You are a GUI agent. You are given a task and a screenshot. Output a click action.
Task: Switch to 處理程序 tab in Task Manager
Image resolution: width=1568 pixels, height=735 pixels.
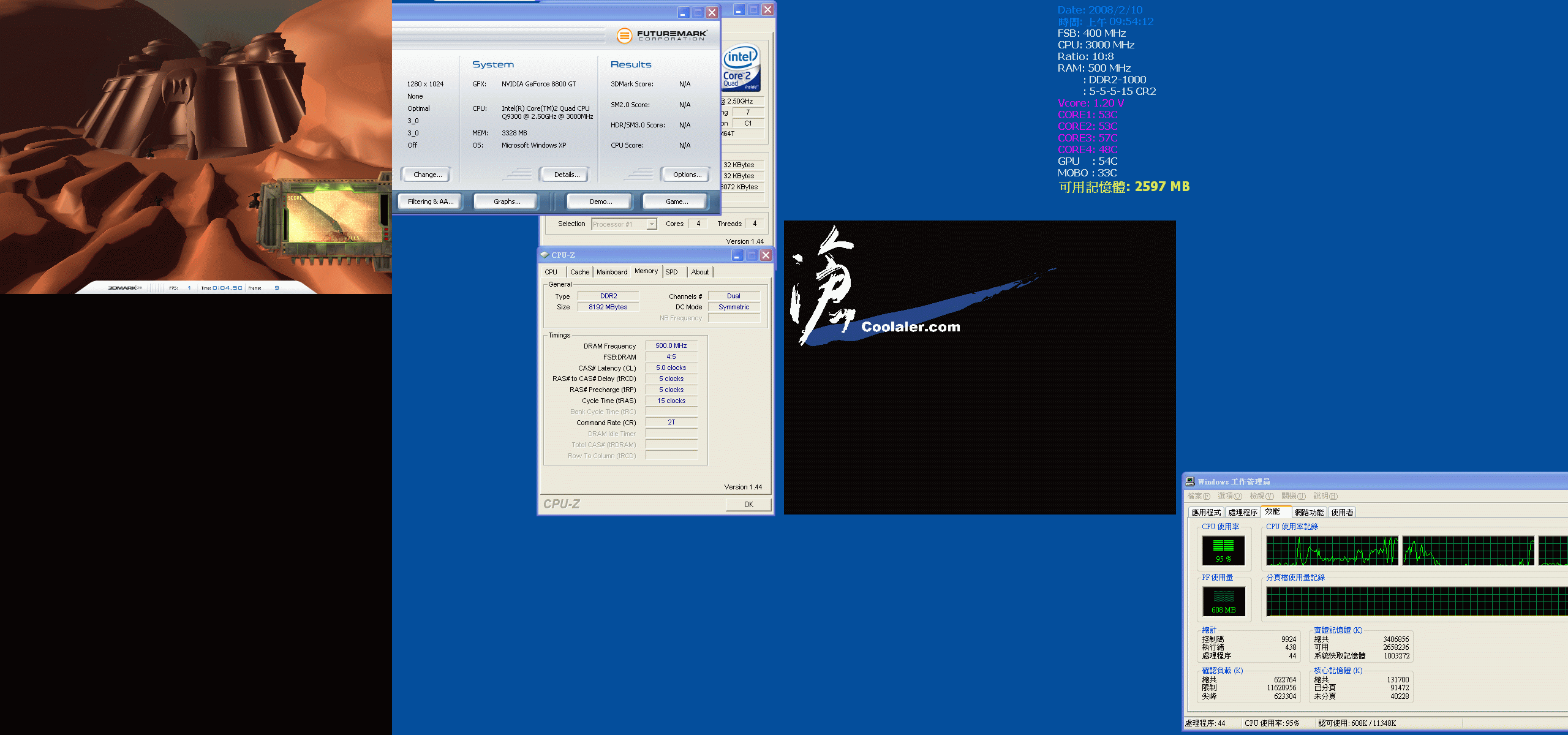tap(1243, 513)
